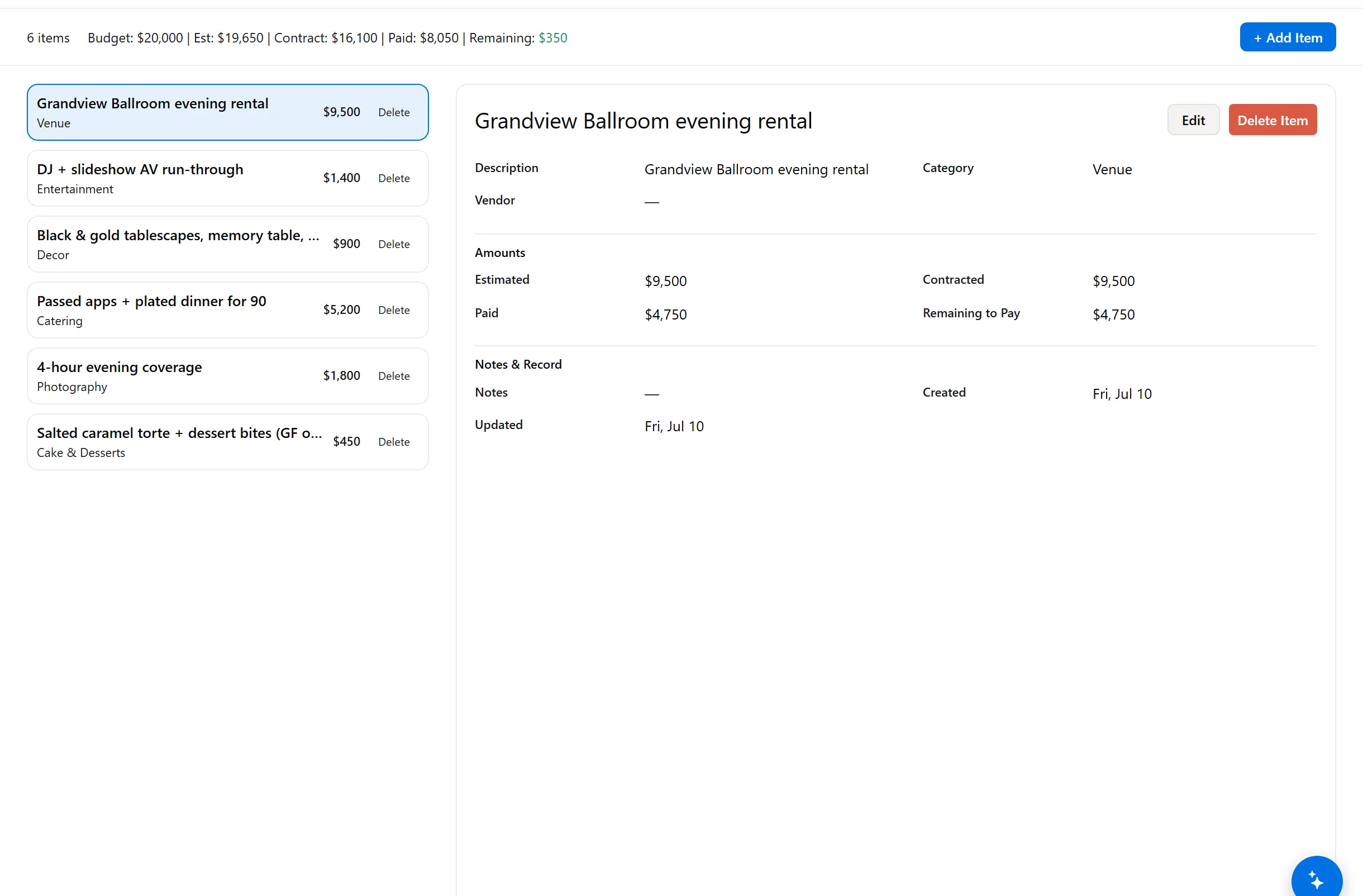Click the $900 Decor amount
The image size is (1363, 896).
point(346,244)
